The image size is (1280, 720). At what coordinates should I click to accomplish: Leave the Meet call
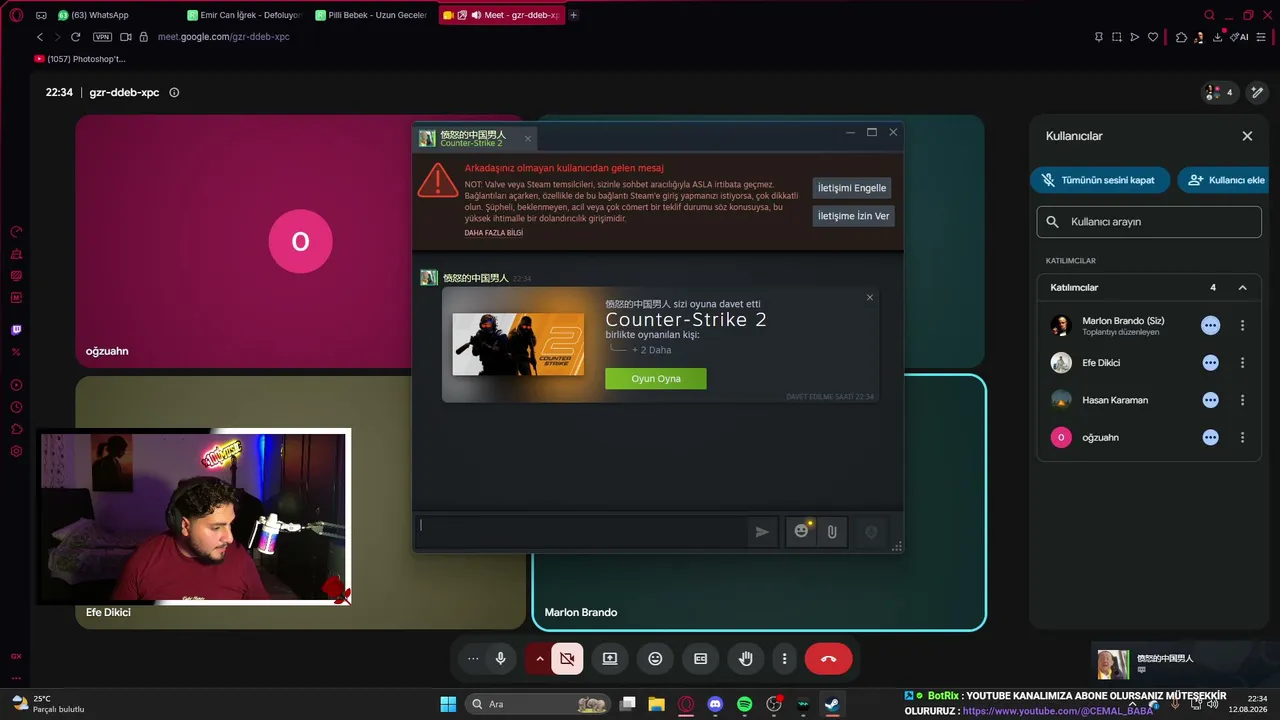828,659
